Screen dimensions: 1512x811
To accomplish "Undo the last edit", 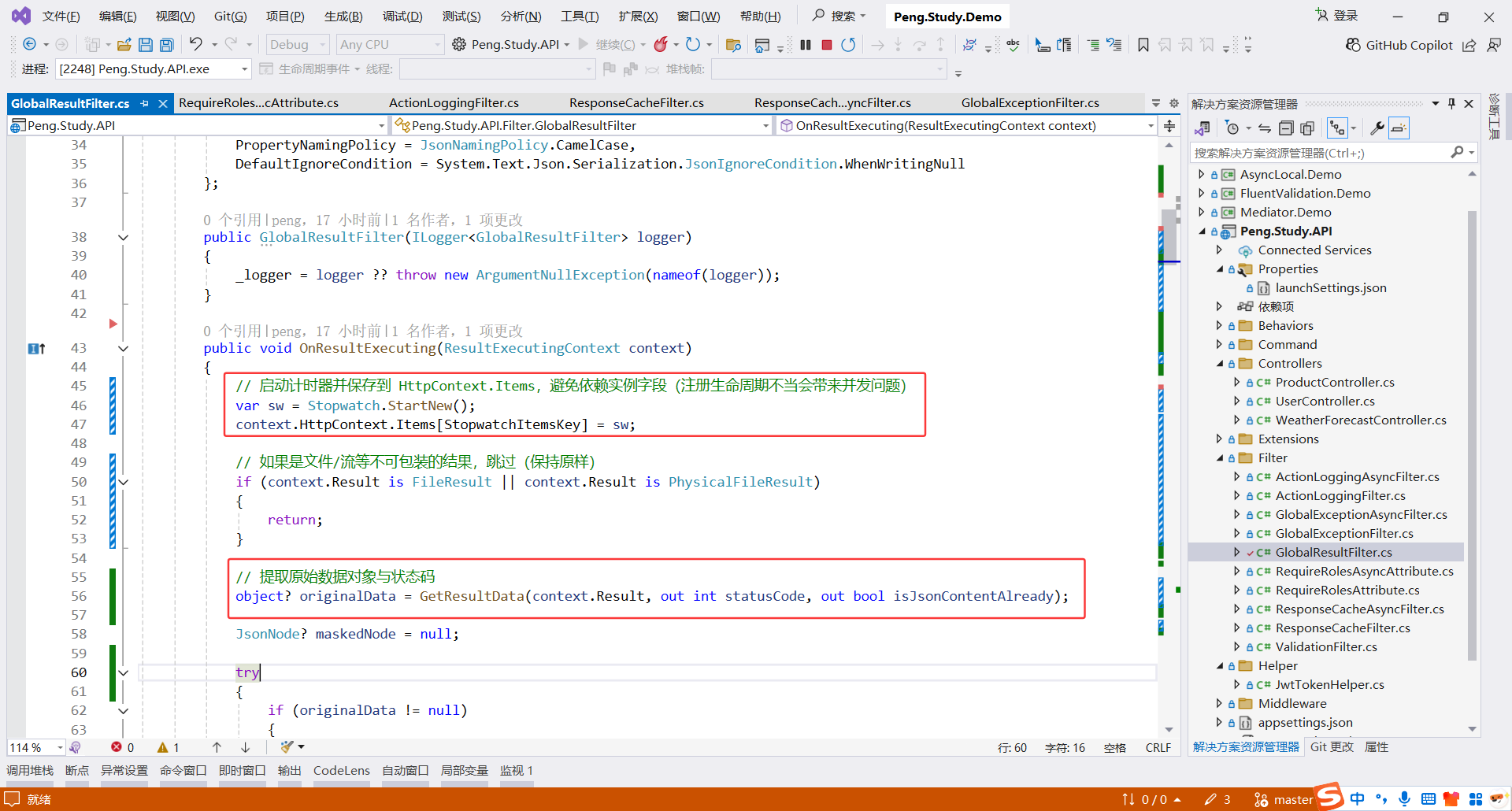I will 196,45.
